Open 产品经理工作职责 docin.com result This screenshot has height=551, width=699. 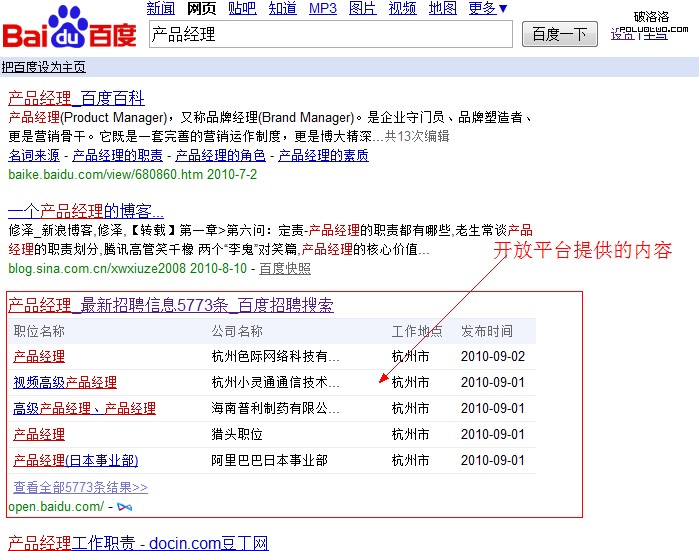(x=138, y=543)
